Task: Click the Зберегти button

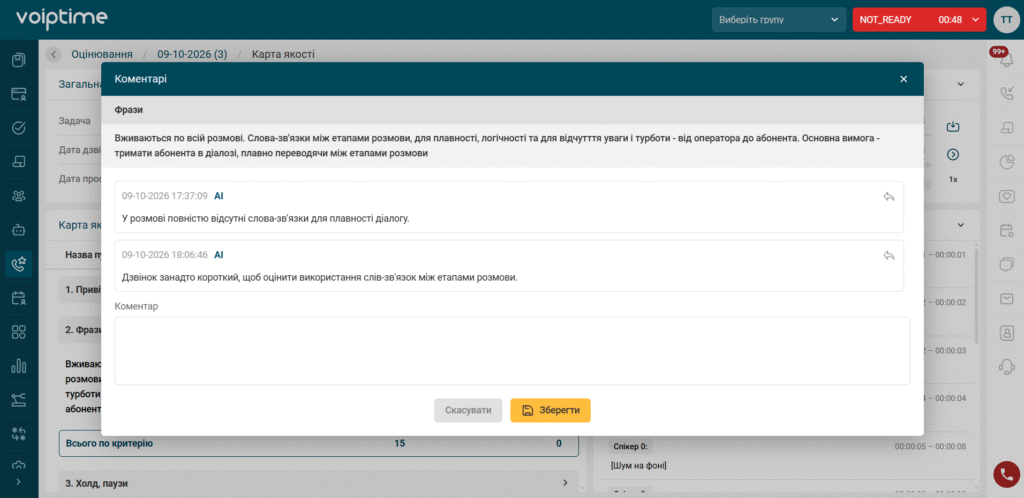Action: point(551,411)
